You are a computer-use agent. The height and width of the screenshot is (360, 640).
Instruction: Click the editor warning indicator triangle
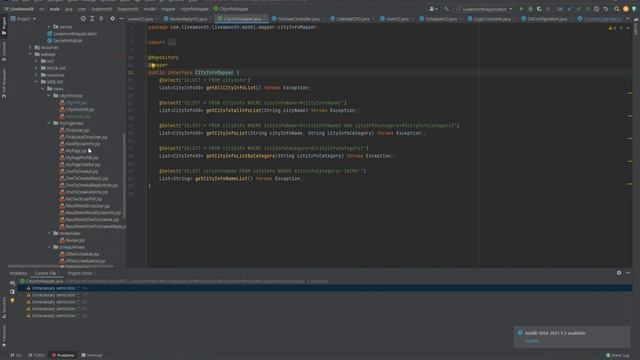pyautogui.click(x=612, y=28)
